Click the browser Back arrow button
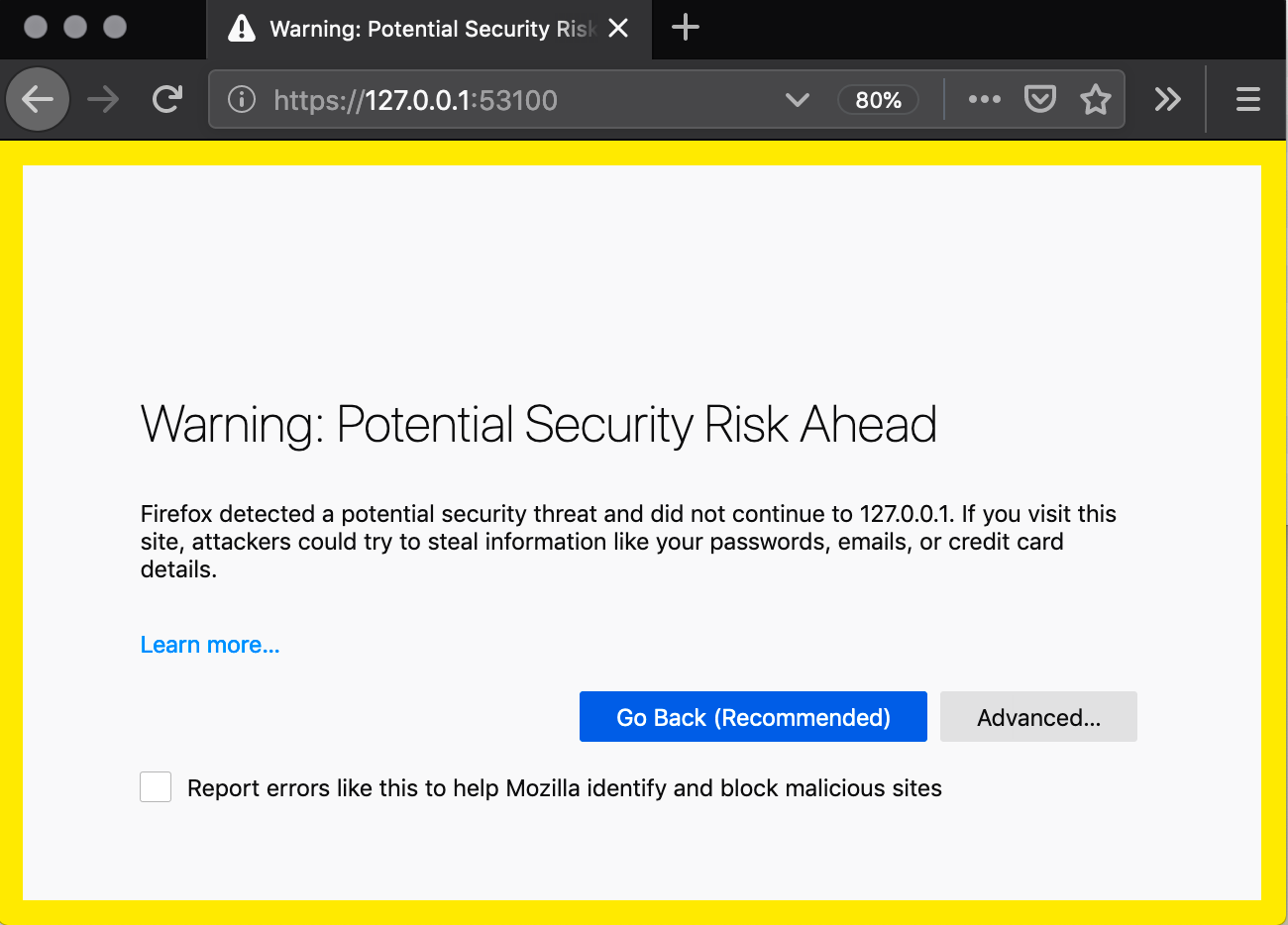1288x925 pixels. point(38,99)
